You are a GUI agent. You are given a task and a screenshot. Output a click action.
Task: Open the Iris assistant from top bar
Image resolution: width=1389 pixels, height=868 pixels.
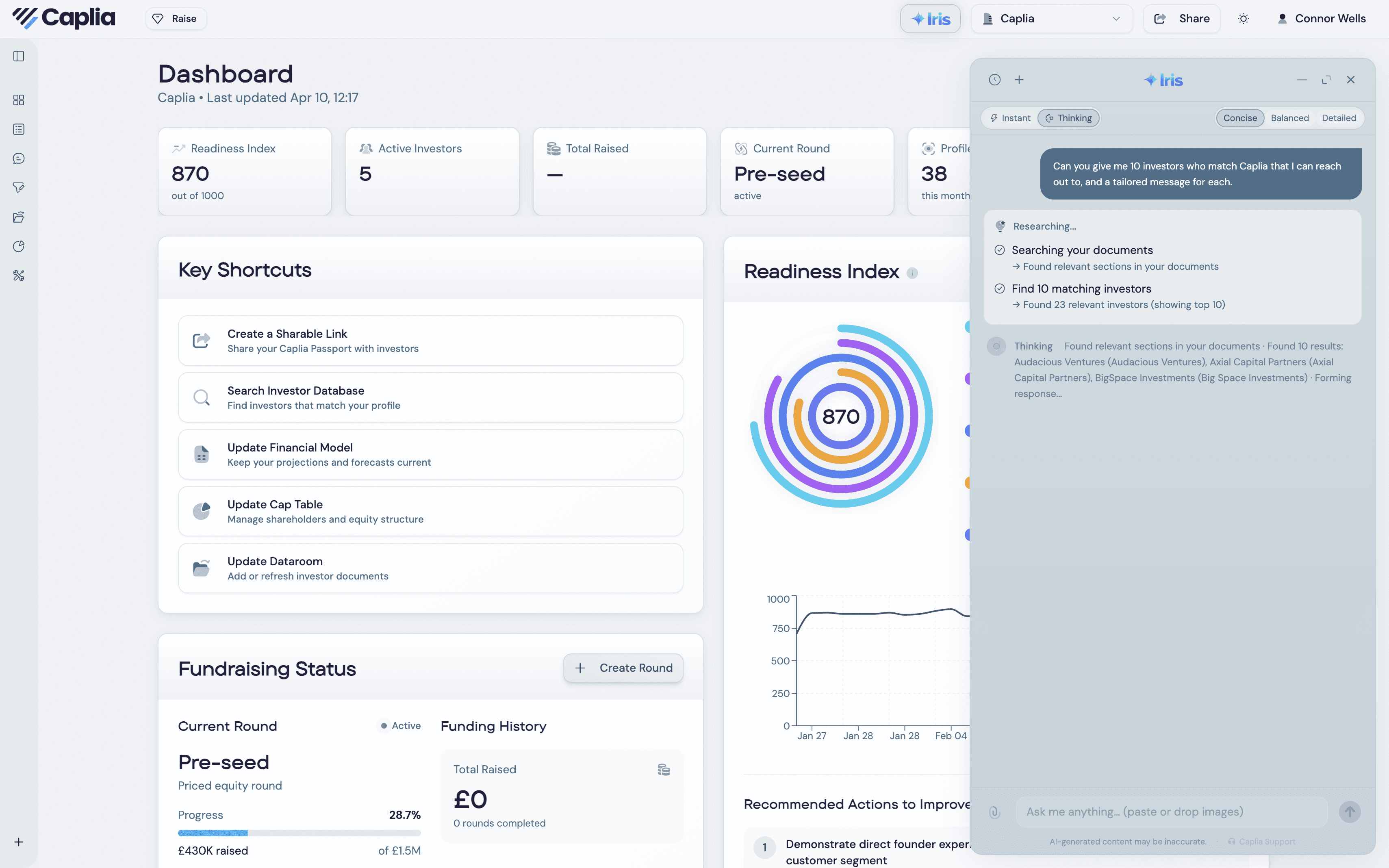pyautogui.click(x=930, y=19)
